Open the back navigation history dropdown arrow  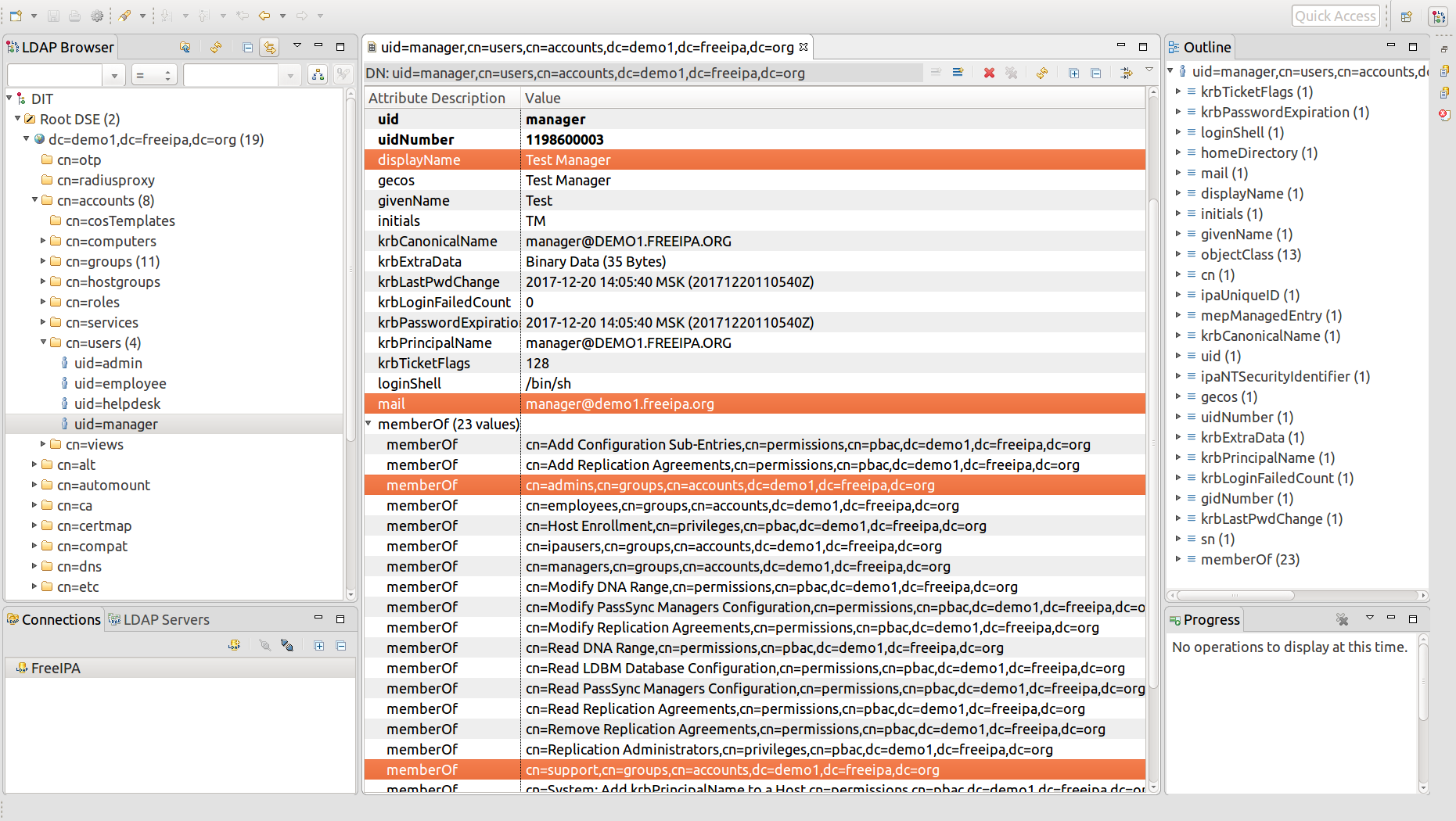coord(282,16)
